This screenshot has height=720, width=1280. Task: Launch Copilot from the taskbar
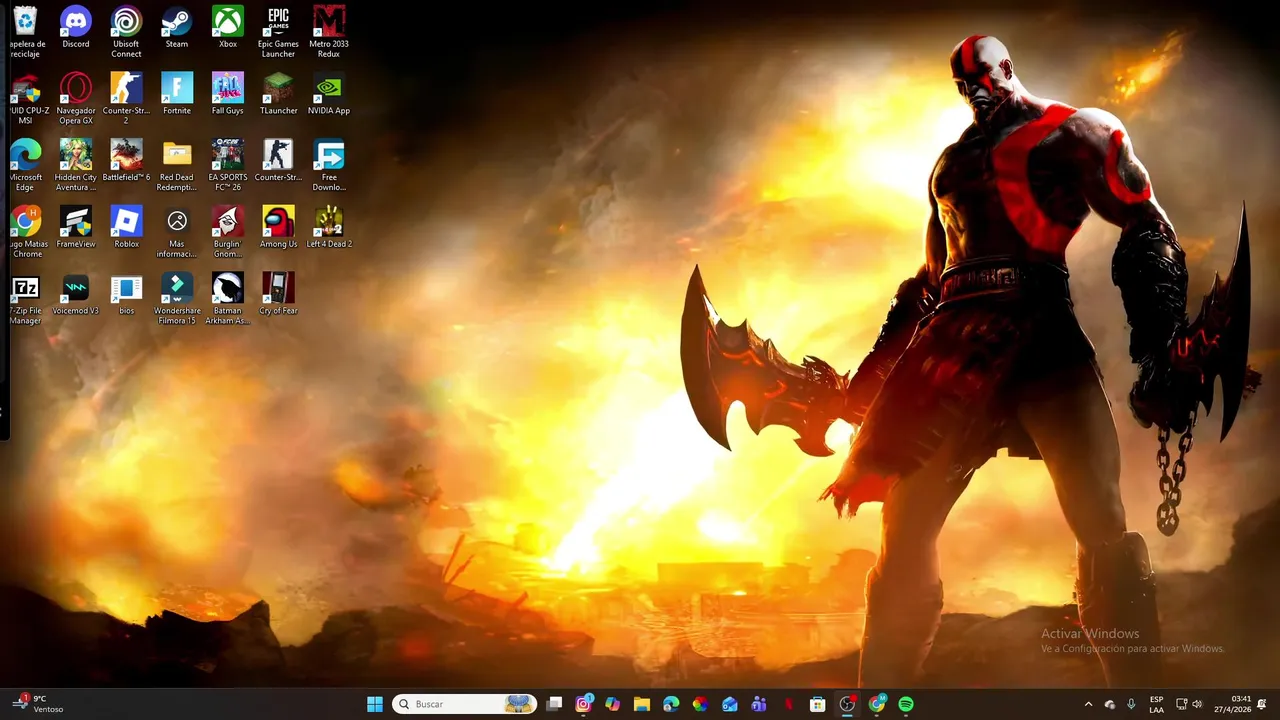(613, 704)
